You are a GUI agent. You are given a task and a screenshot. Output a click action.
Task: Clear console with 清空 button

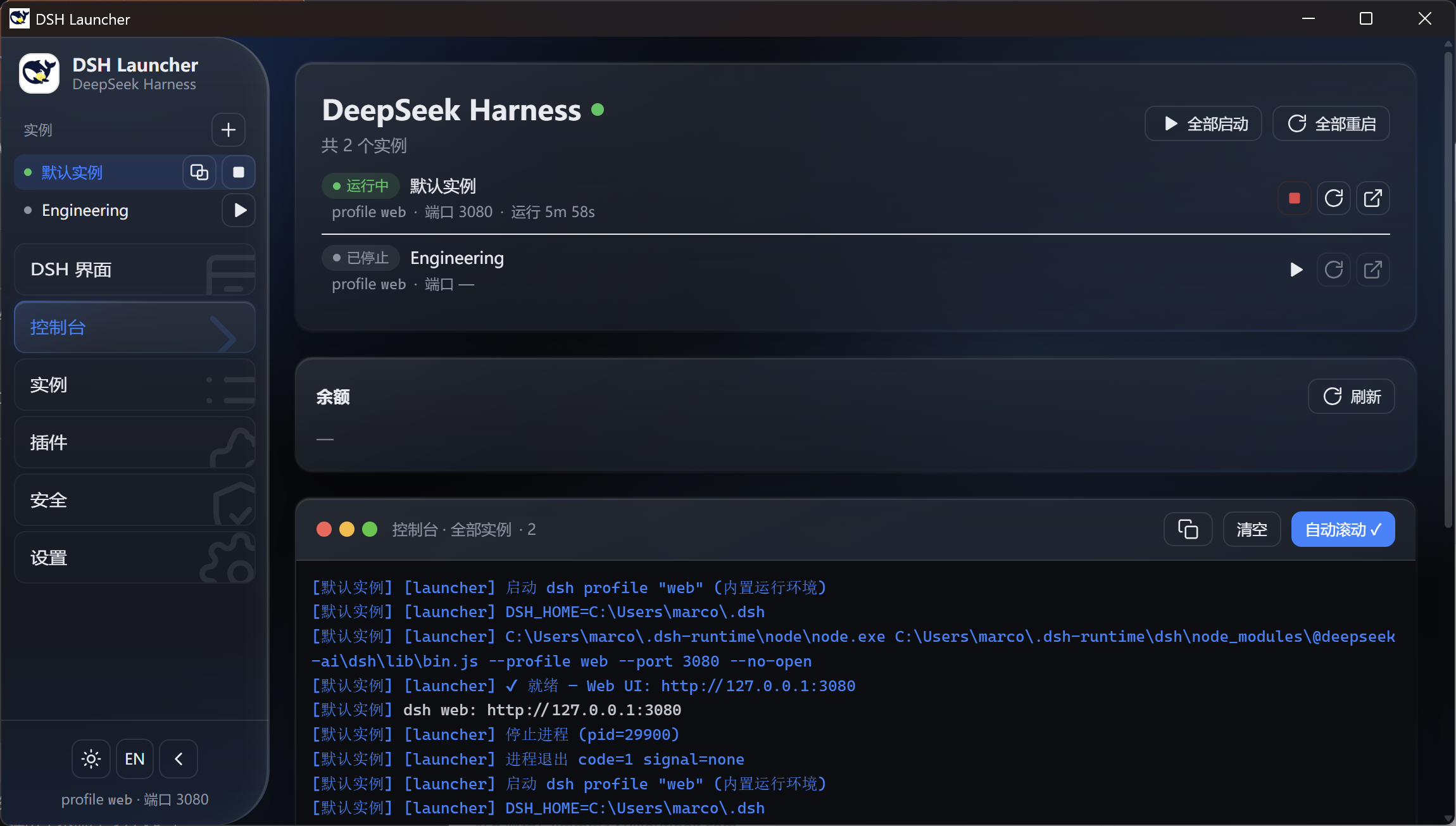pos(1252,529)
